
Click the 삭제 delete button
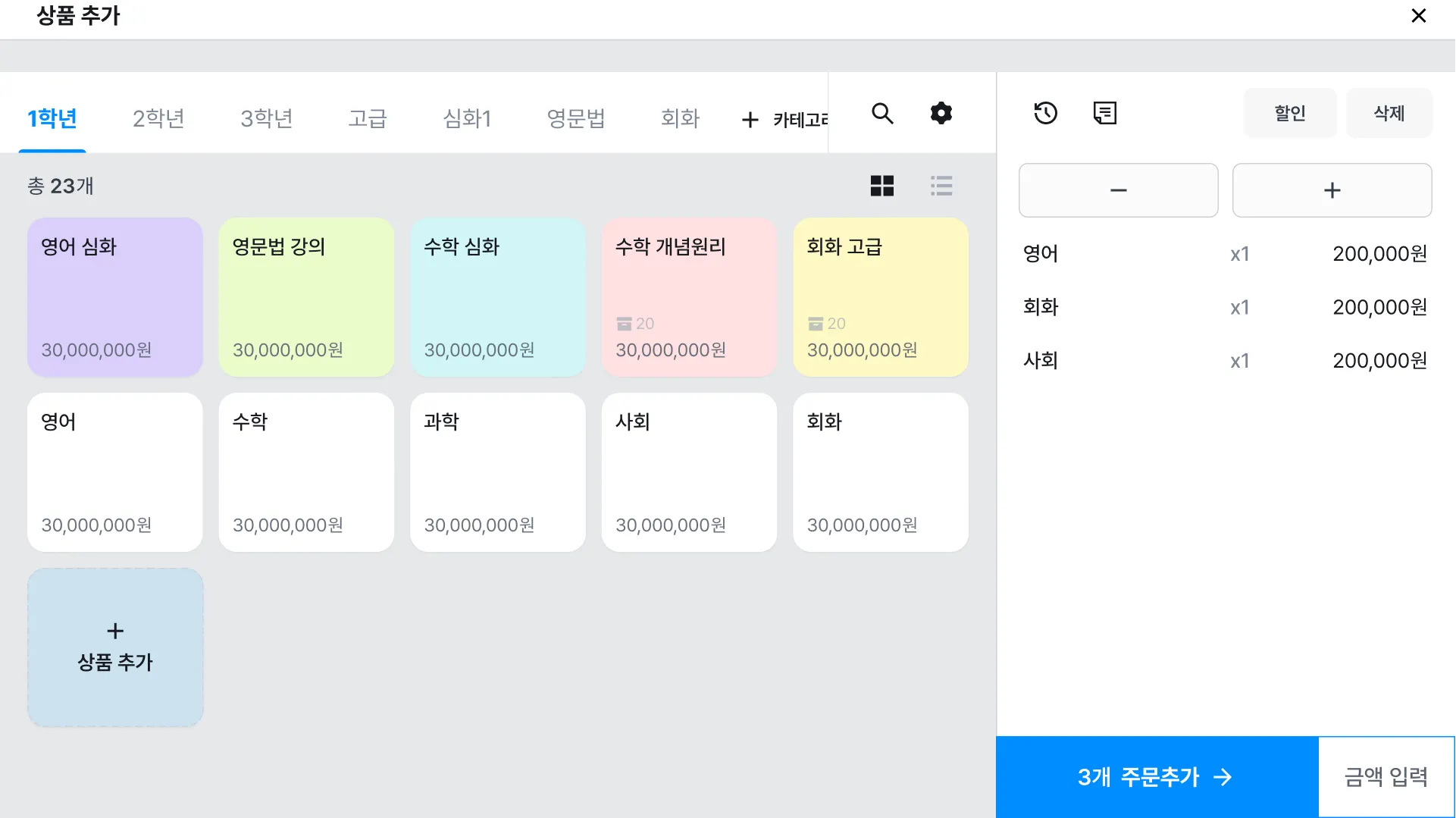[1389, 113]
